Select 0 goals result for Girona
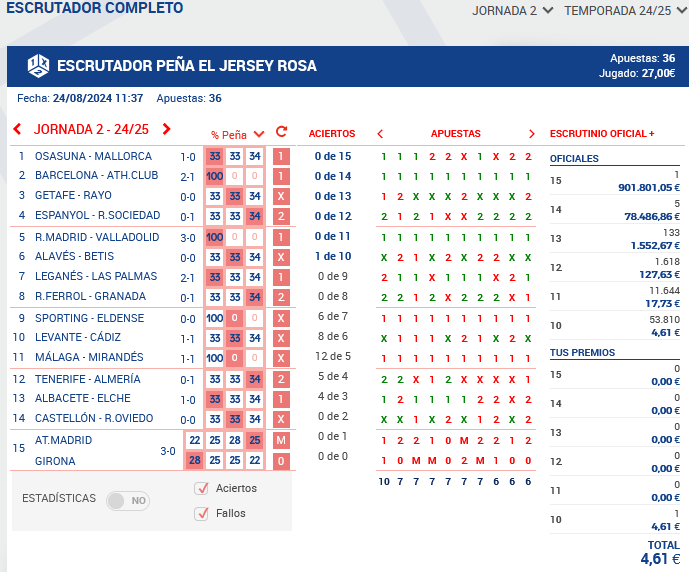This screenshot has width=689, height=572. pos(281,461)
